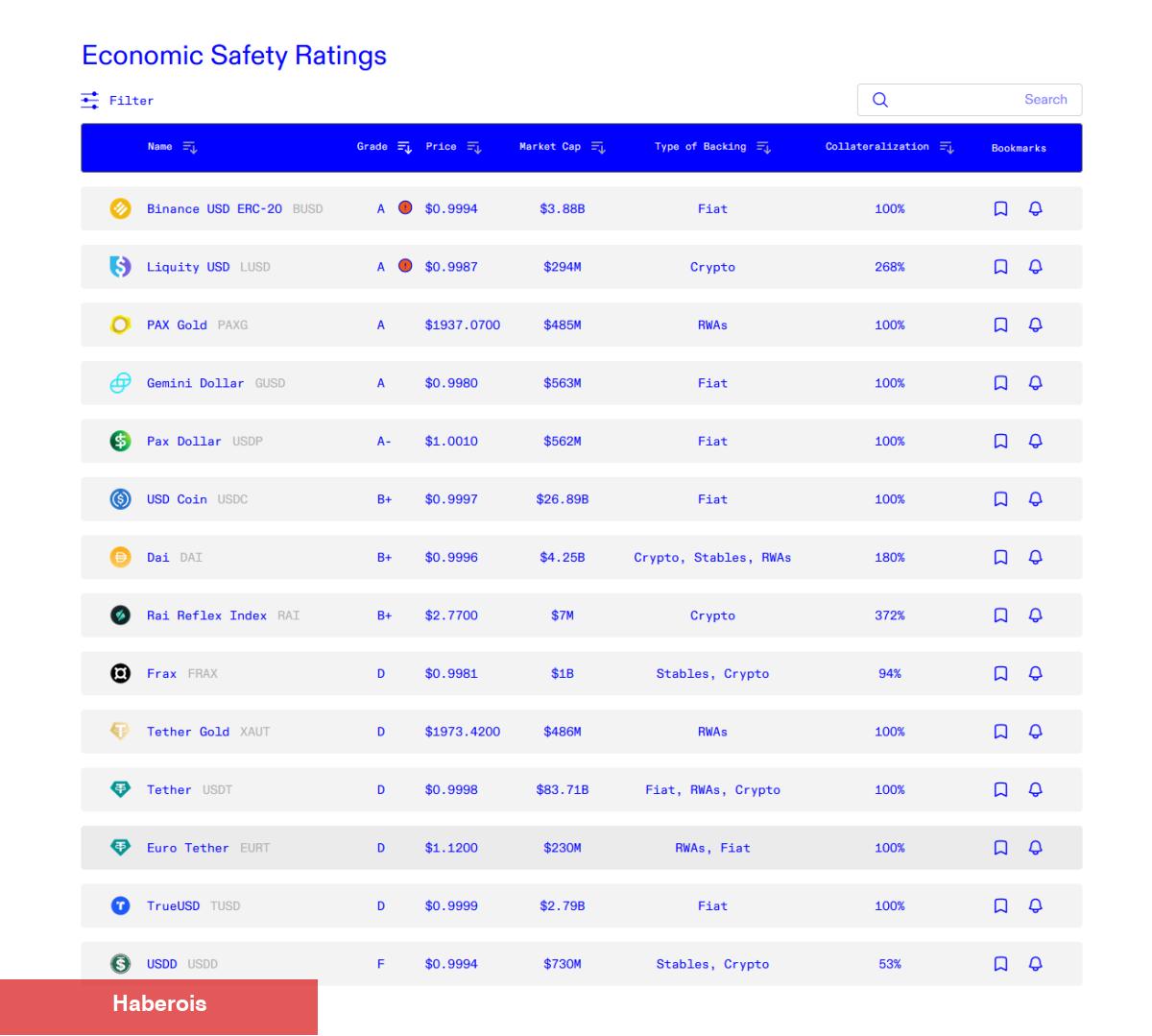1152x1036 pixels.
Task: Click bell icon for Tether Gold
Action: pyautogui.click(x=1035, y=732)
